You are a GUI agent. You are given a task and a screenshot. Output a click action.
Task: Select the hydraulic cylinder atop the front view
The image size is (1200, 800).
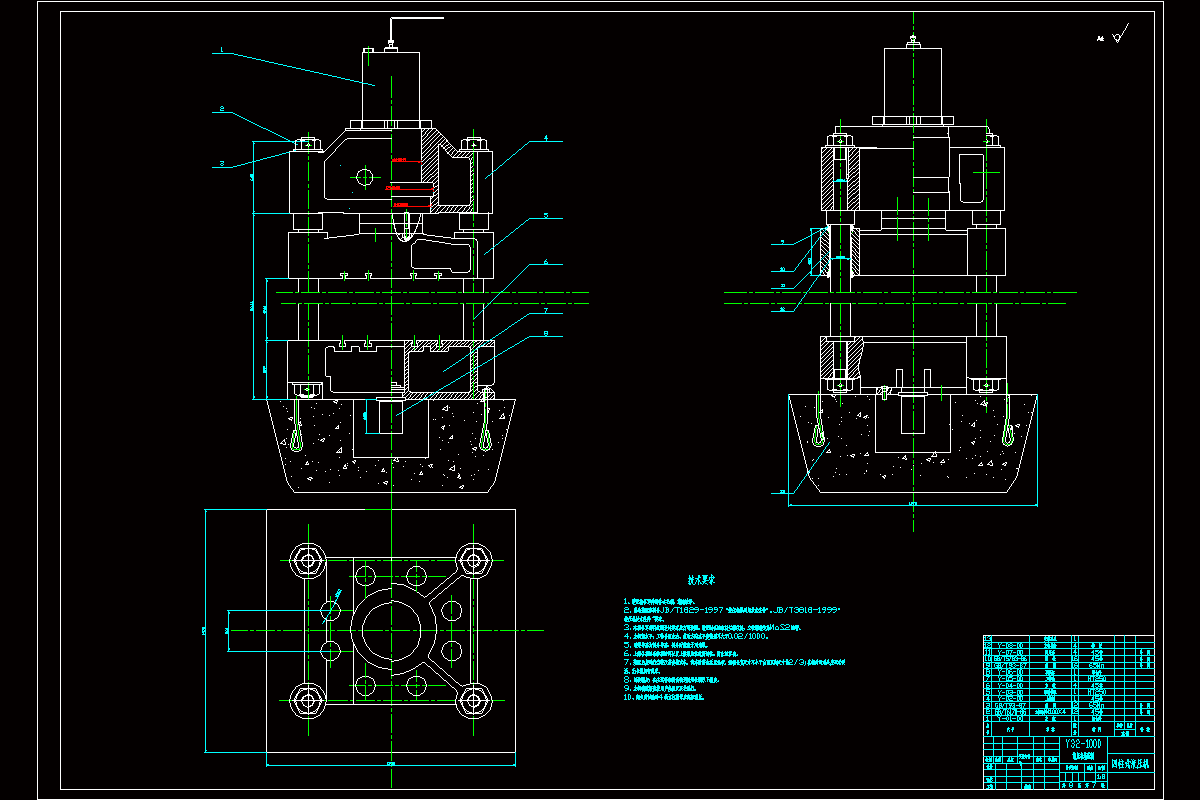391,87
